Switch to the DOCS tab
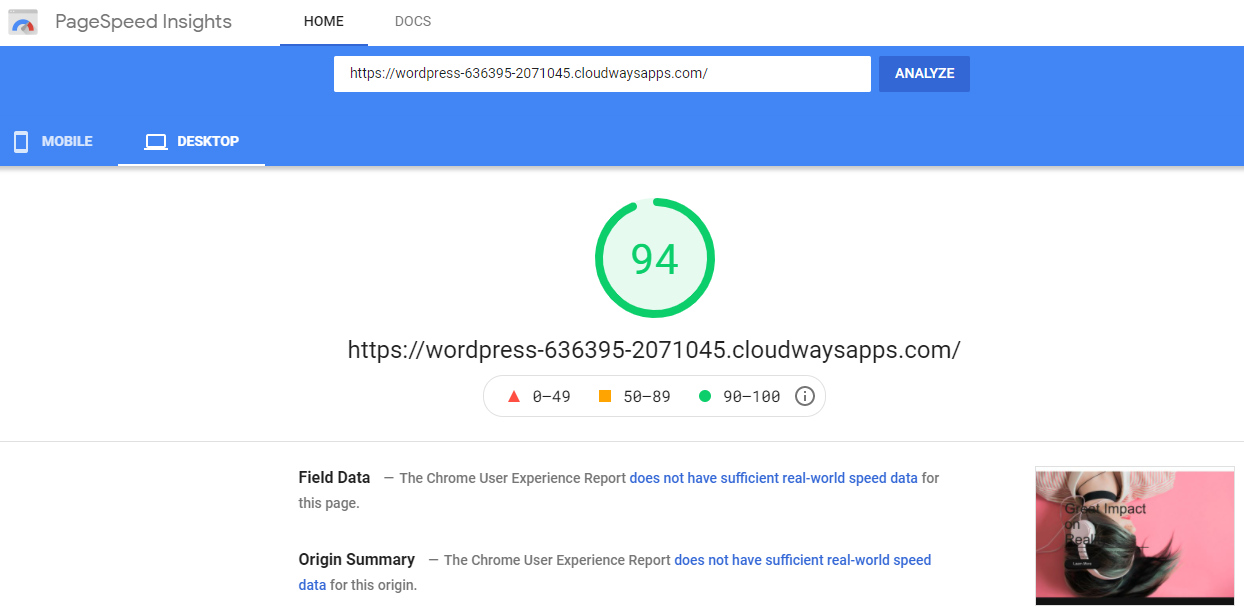 click(412, 21)
